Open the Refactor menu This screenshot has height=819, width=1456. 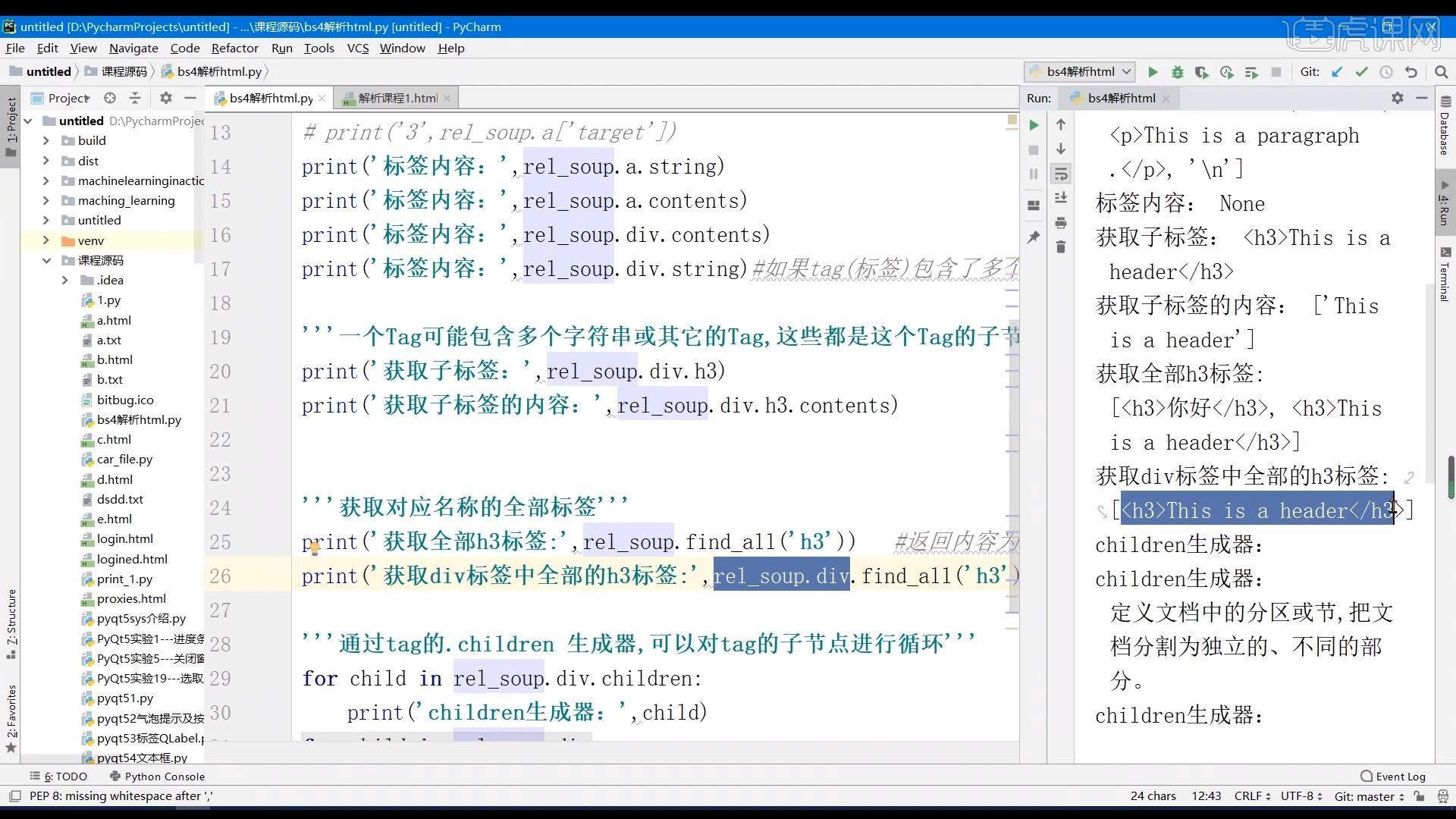click(x=234, y=48)
